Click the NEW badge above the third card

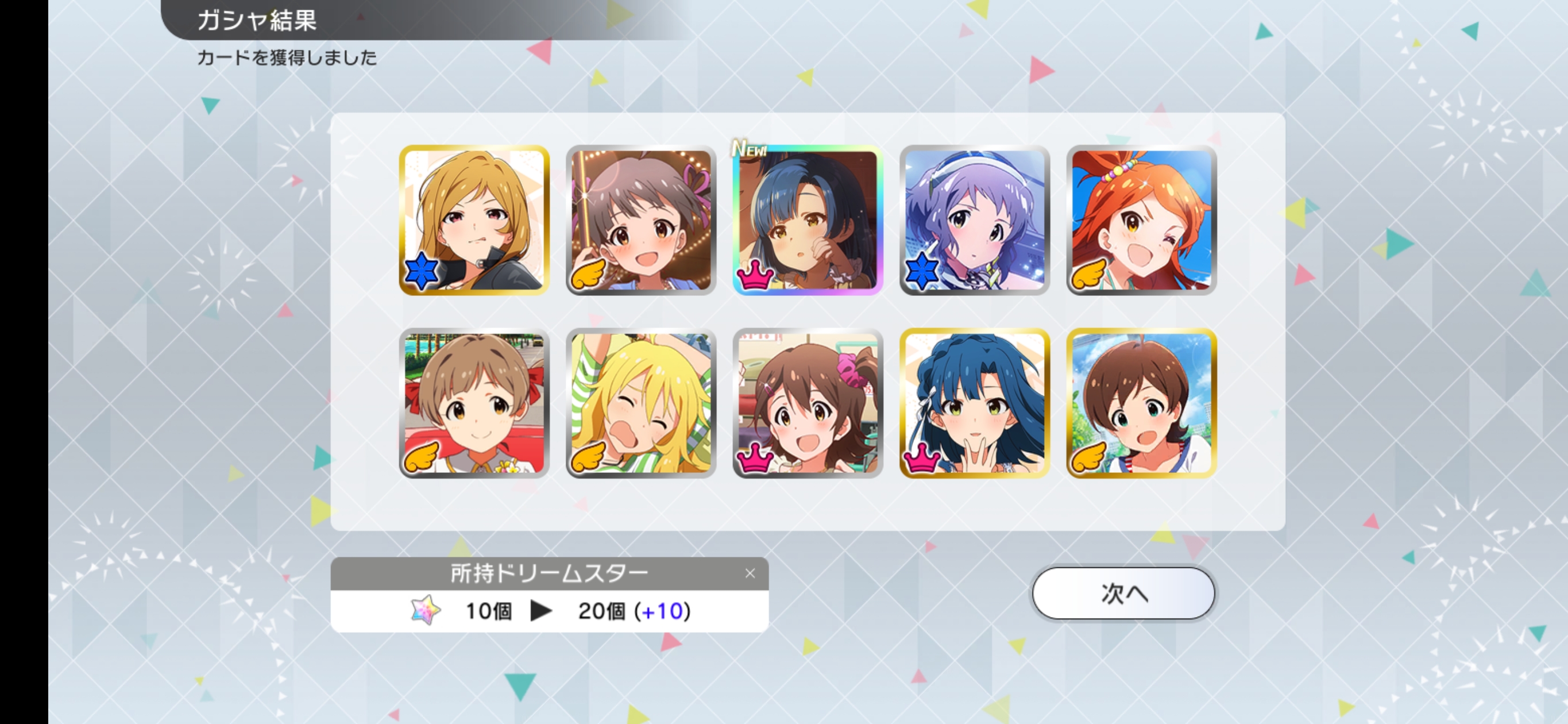tap(750, 148)
